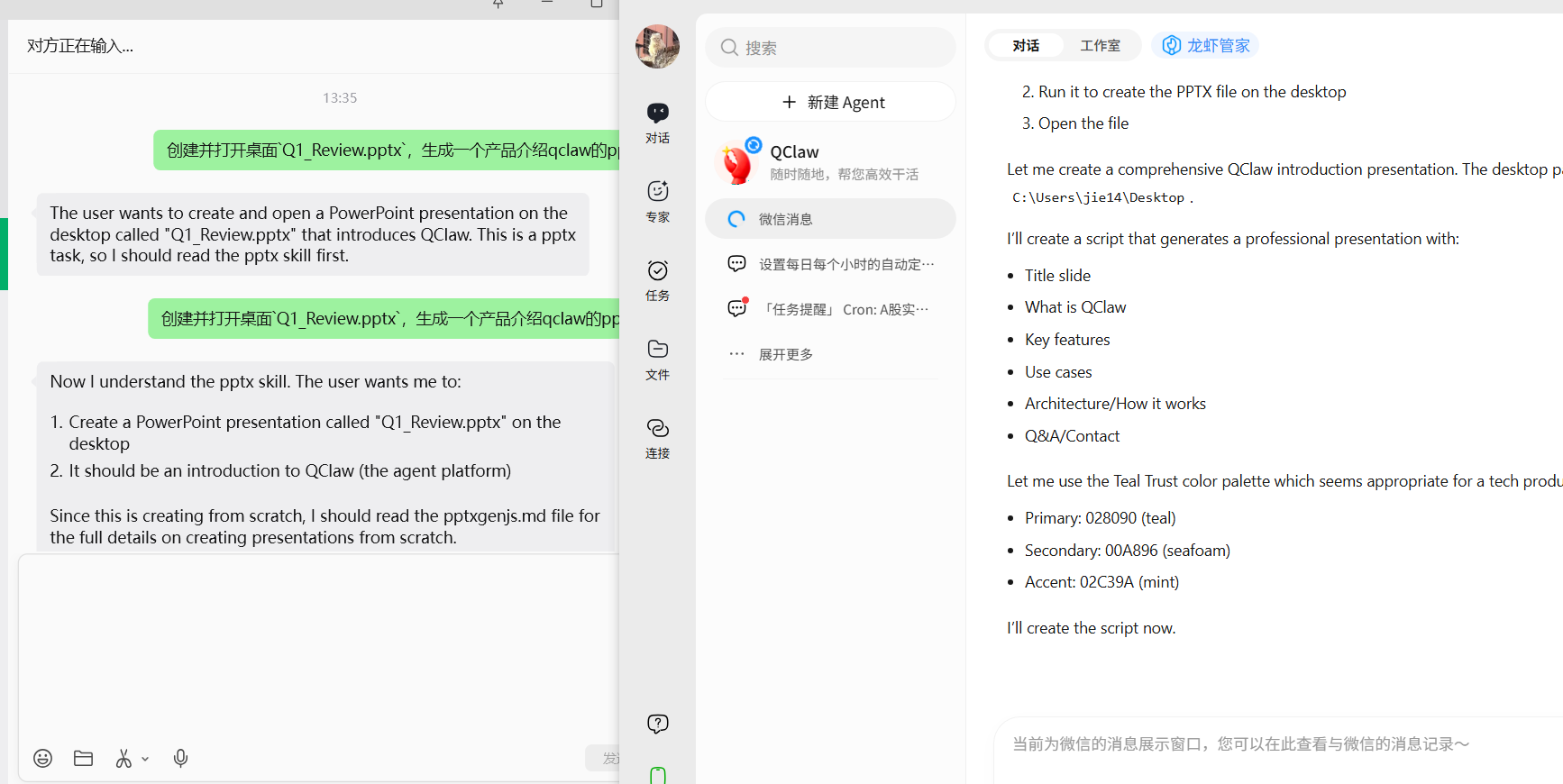Viewport: 1563px width, 784px height.
Task: Click the microphone voice icon in WeChat toolbar
Action: (x=180, y=759)
